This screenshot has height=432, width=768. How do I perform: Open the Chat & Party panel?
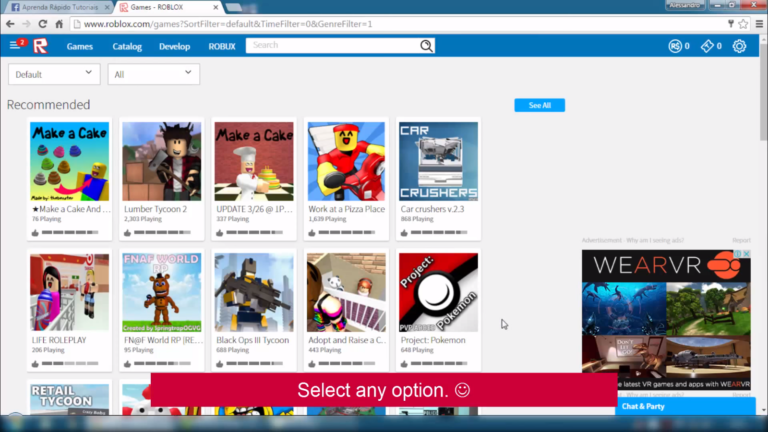tap(685, 406)
